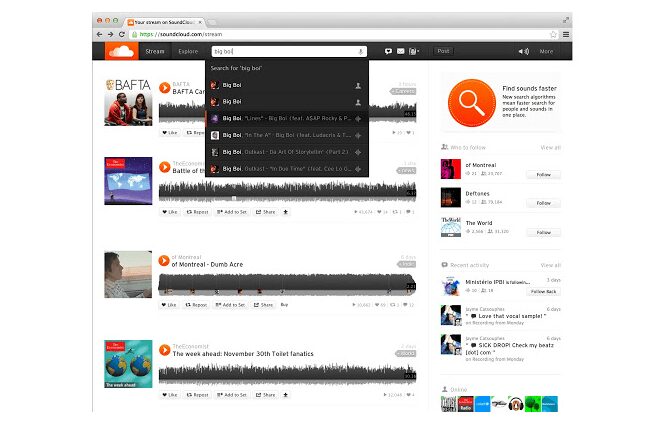Open the Dumb Acre artwork thumbnail
The width and height of the screenshot is (670, 432).
coord(128,274)
